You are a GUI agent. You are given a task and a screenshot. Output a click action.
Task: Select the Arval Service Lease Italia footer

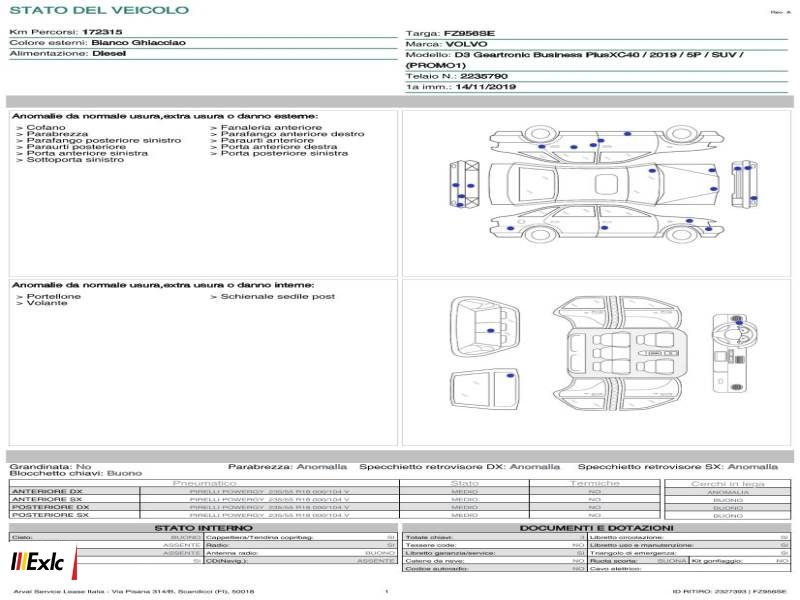pyautogui.click(x=134, y=592)
